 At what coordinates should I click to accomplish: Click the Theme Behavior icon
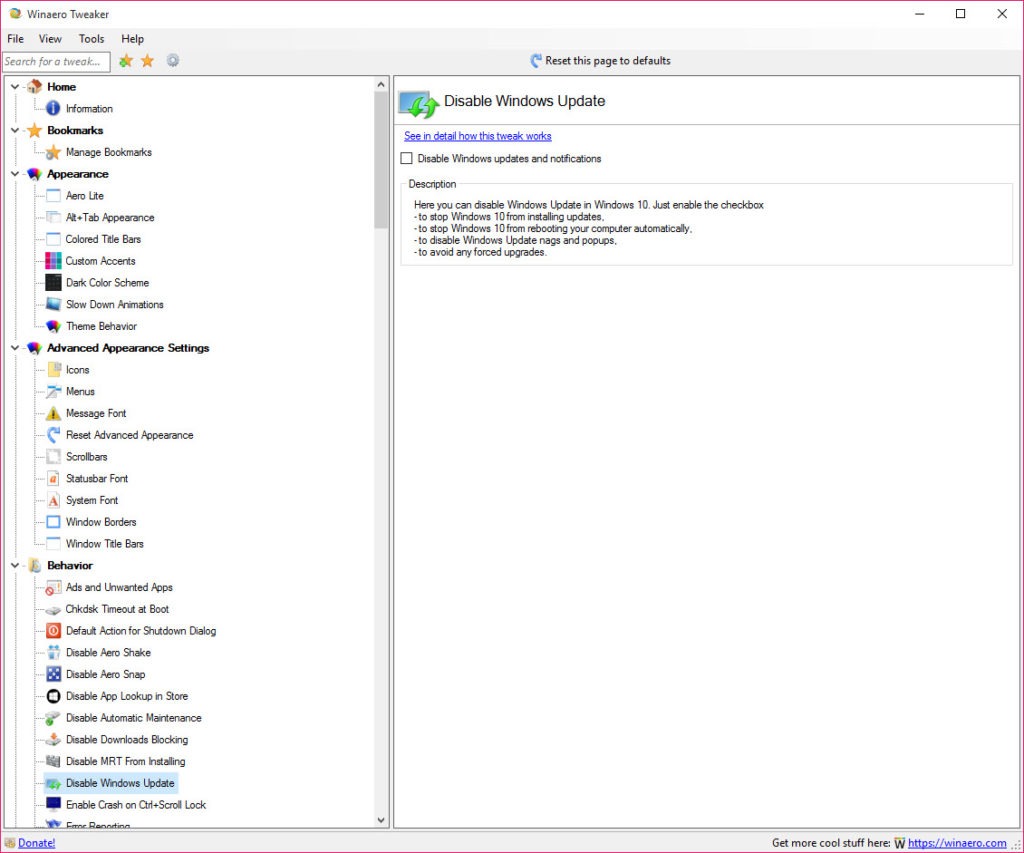[x=53, y=326]
